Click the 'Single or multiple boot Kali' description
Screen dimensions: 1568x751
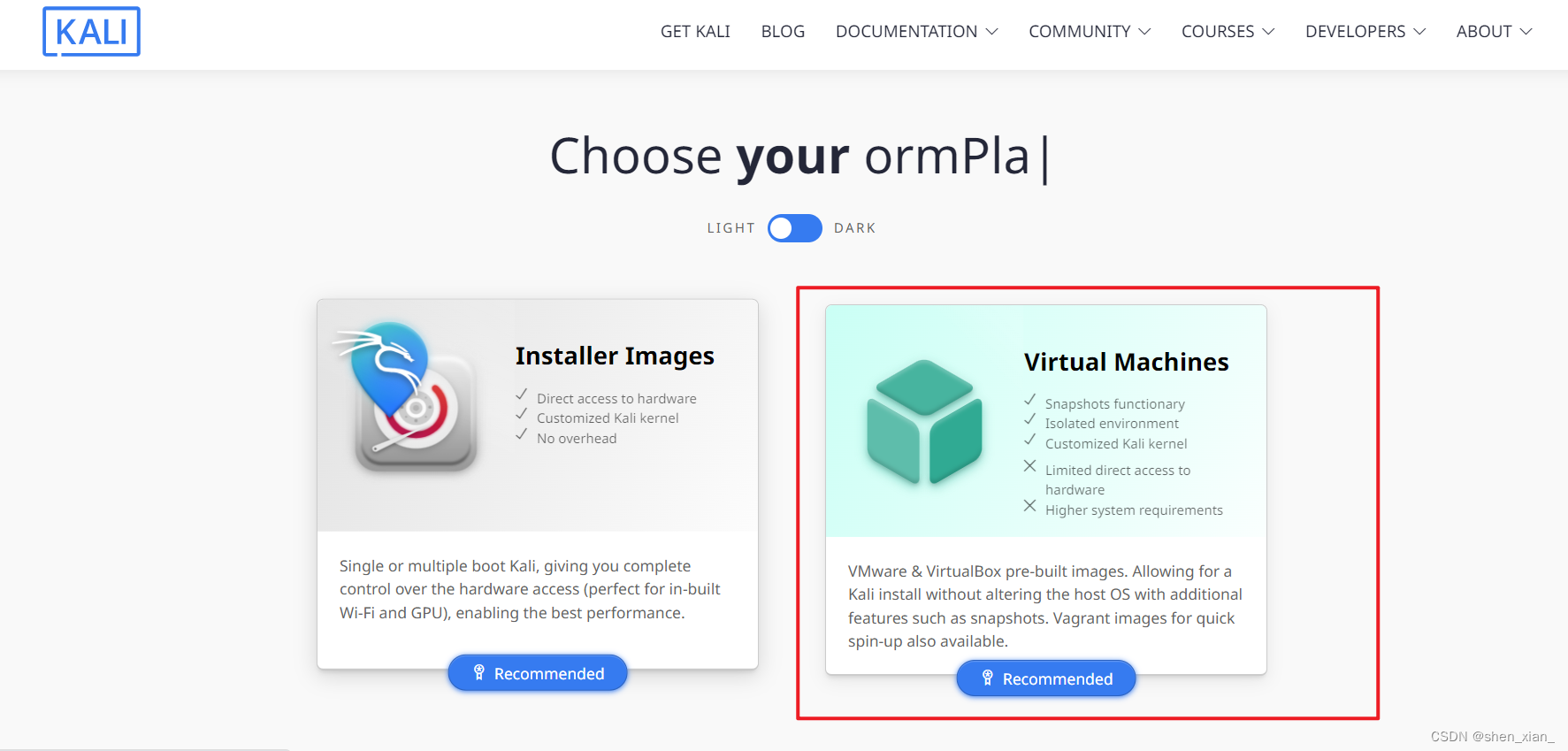click(530, 589)
